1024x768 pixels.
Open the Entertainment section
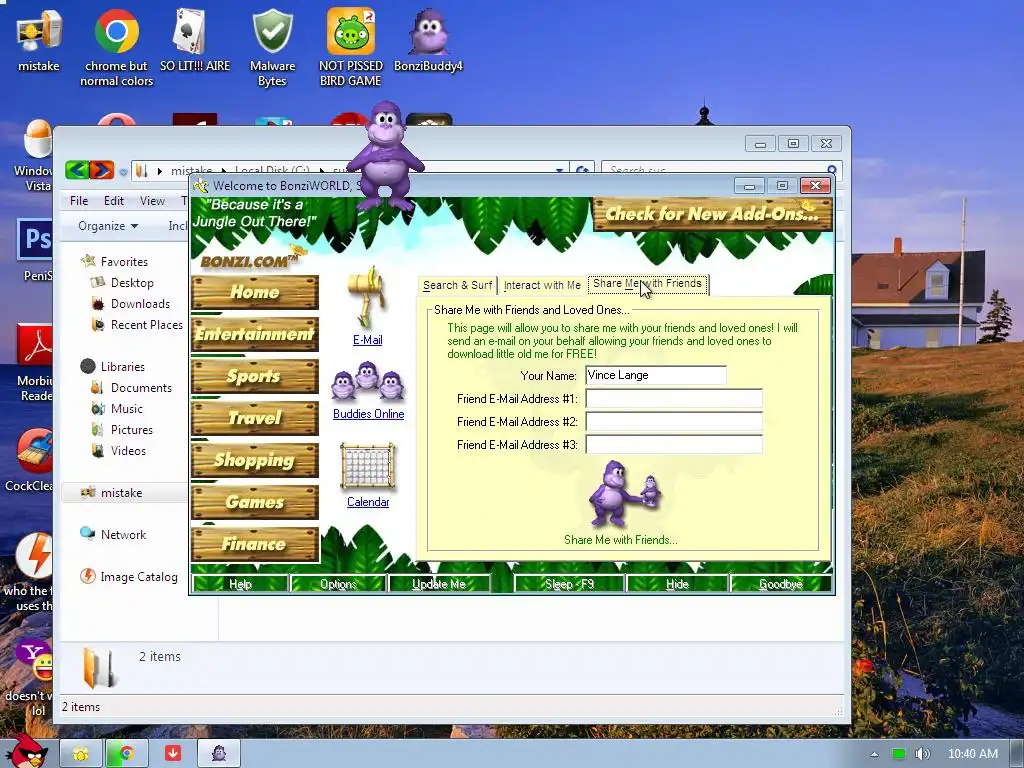click(255, 334)
